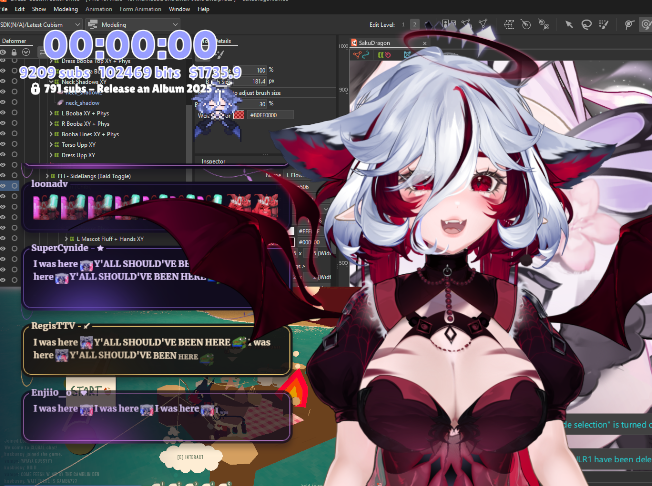Click the highlighted spiral tool icon at toolbar end
Screen dimensions: 652x486
pyautogui.click(x=646, y=25)
